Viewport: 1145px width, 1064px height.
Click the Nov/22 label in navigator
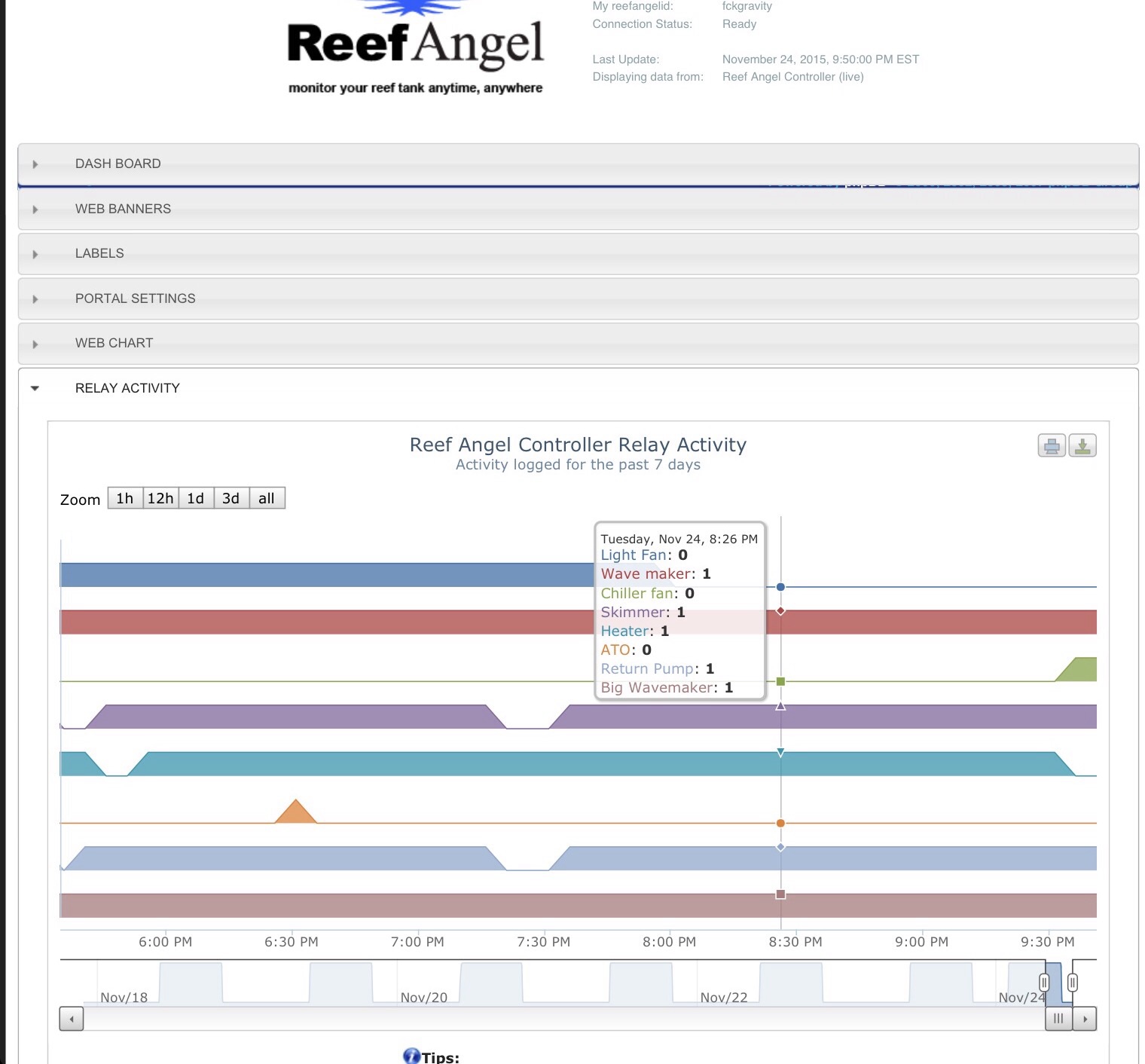724,998
